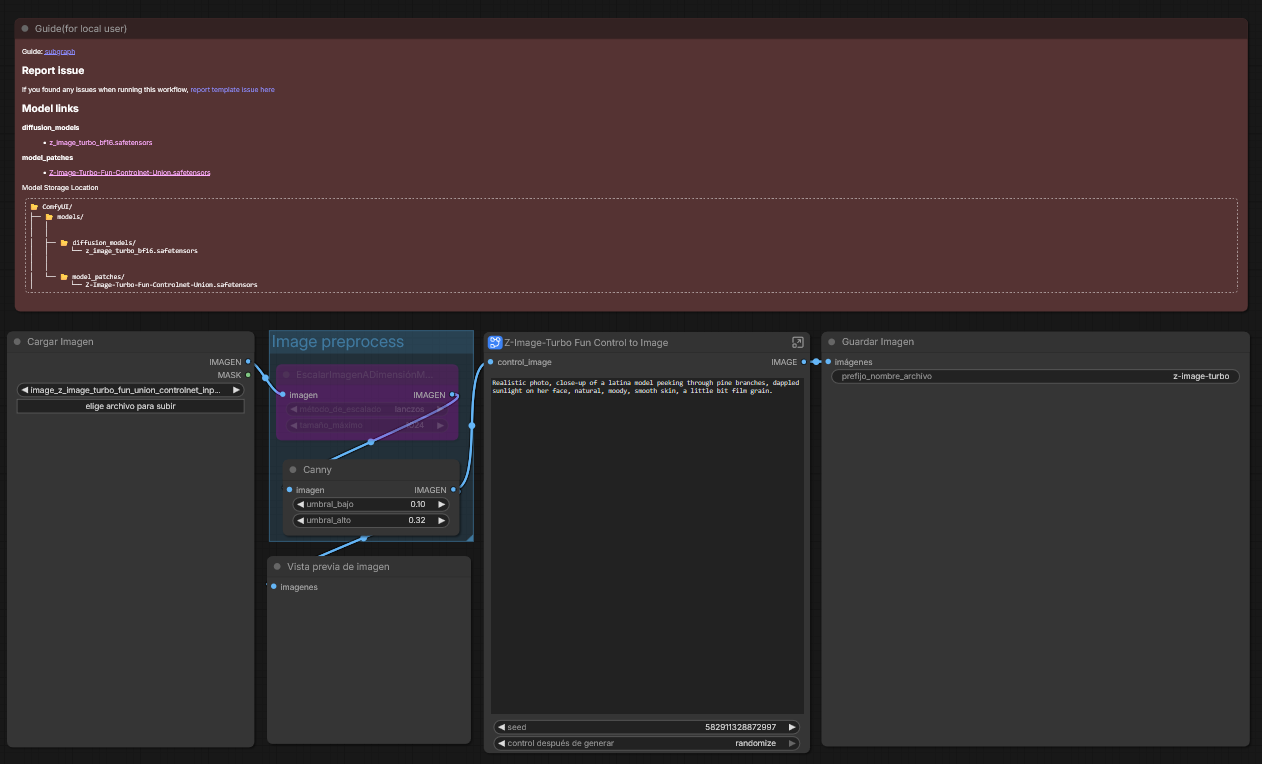Open the control después de generar dropdown
The image size is (1262, 764).
tap(647, 743)
